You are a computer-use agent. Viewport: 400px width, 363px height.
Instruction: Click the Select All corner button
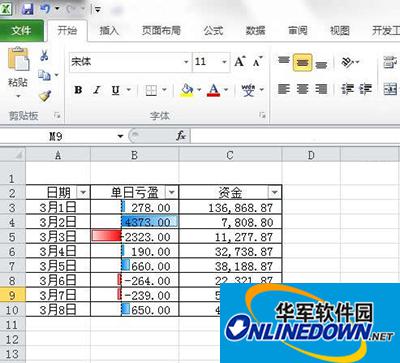[x=13, y=155]
